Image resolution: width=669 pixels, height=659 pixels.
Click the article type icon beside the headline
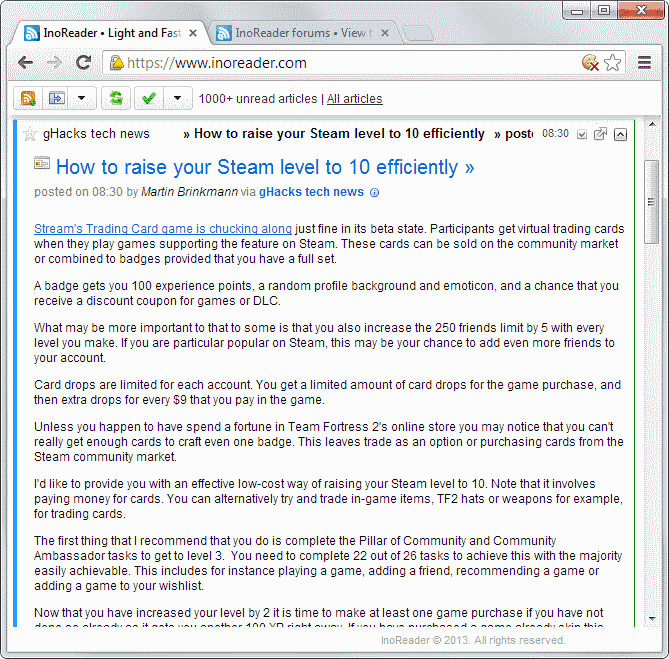(x=42, y=163)
